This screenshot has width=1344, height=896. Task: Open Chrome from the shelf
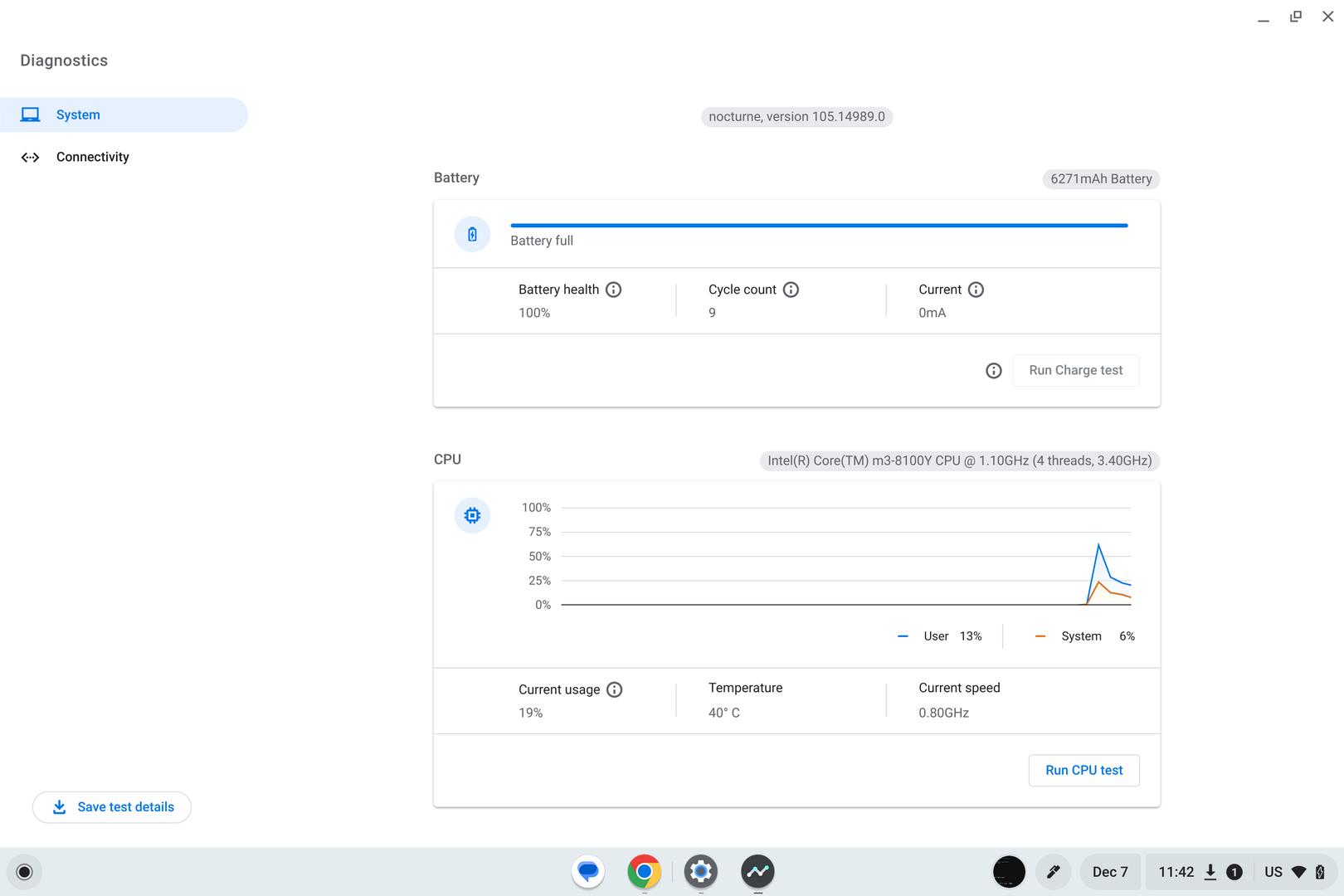click(645, 872)
